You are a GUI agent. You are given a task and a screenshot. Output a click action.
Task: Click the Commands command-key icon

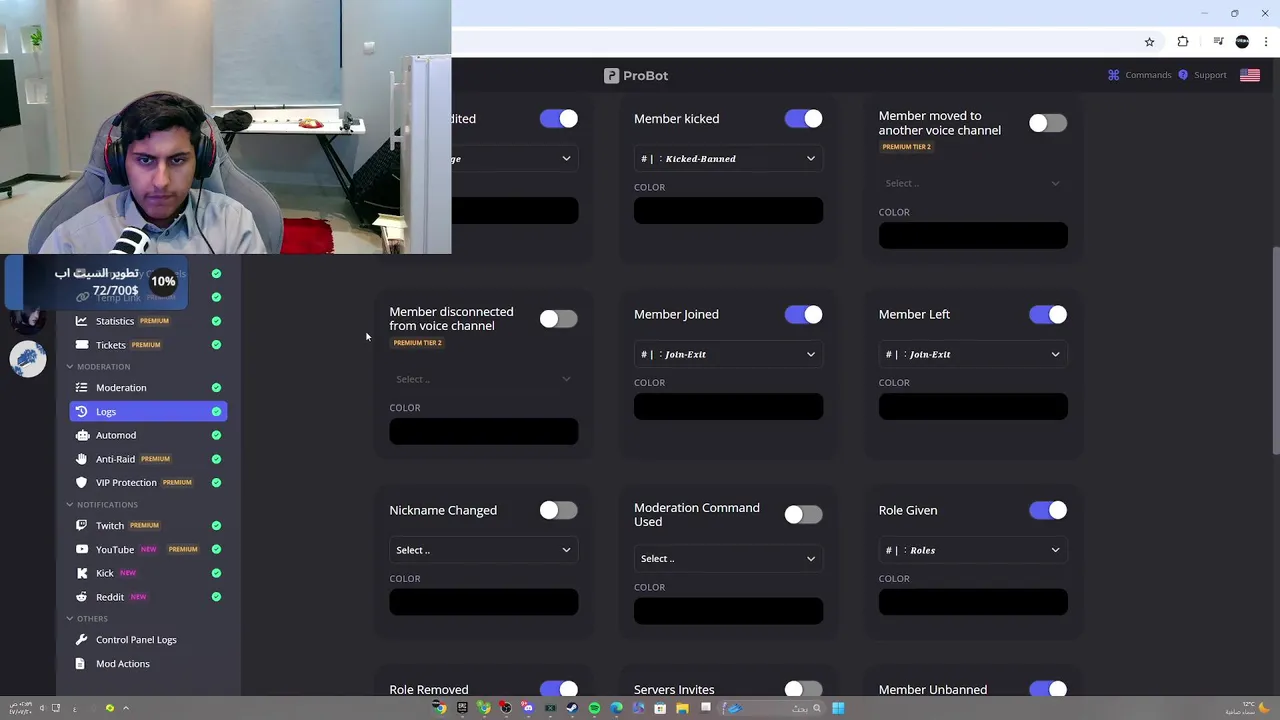1113,75
